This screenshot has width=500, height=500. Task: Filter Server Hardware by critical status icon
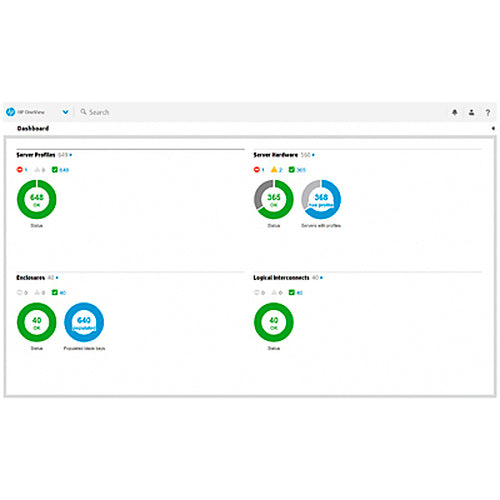pyautogui.click(x=256, y=170)
